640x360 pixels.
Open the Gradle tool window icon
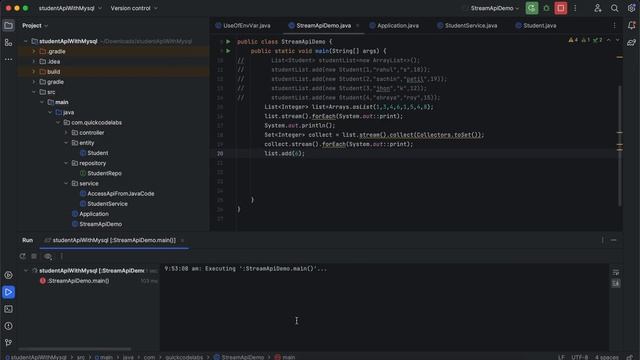(x=631, y=42)
